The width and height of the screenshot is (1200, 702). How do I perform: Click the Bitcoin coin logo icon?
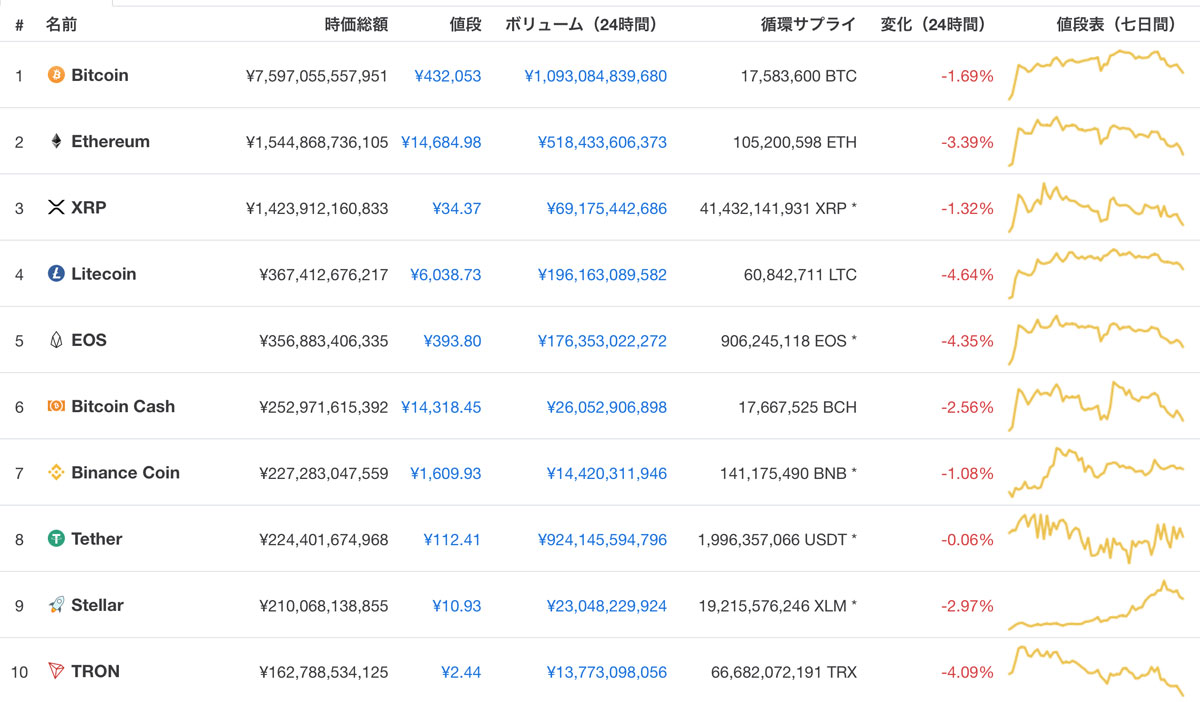(56, 75)
